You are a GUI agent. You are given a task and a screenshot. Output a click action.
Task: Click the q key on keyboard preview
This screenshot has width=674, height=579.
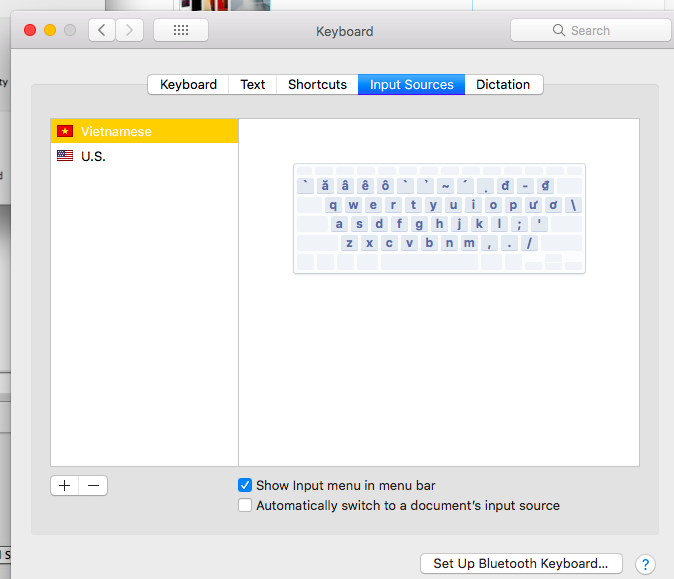[x=333, y=205]
